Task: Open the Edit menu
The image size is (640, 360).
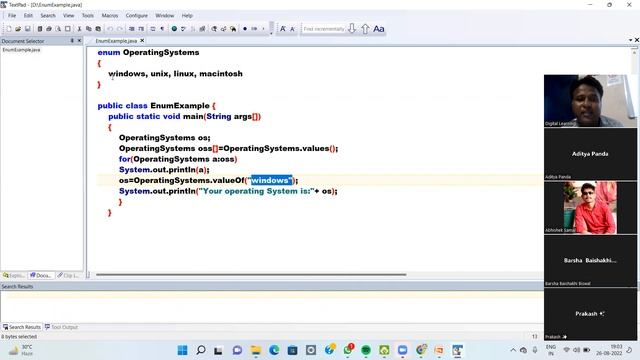Action: (x=28, y=16)
